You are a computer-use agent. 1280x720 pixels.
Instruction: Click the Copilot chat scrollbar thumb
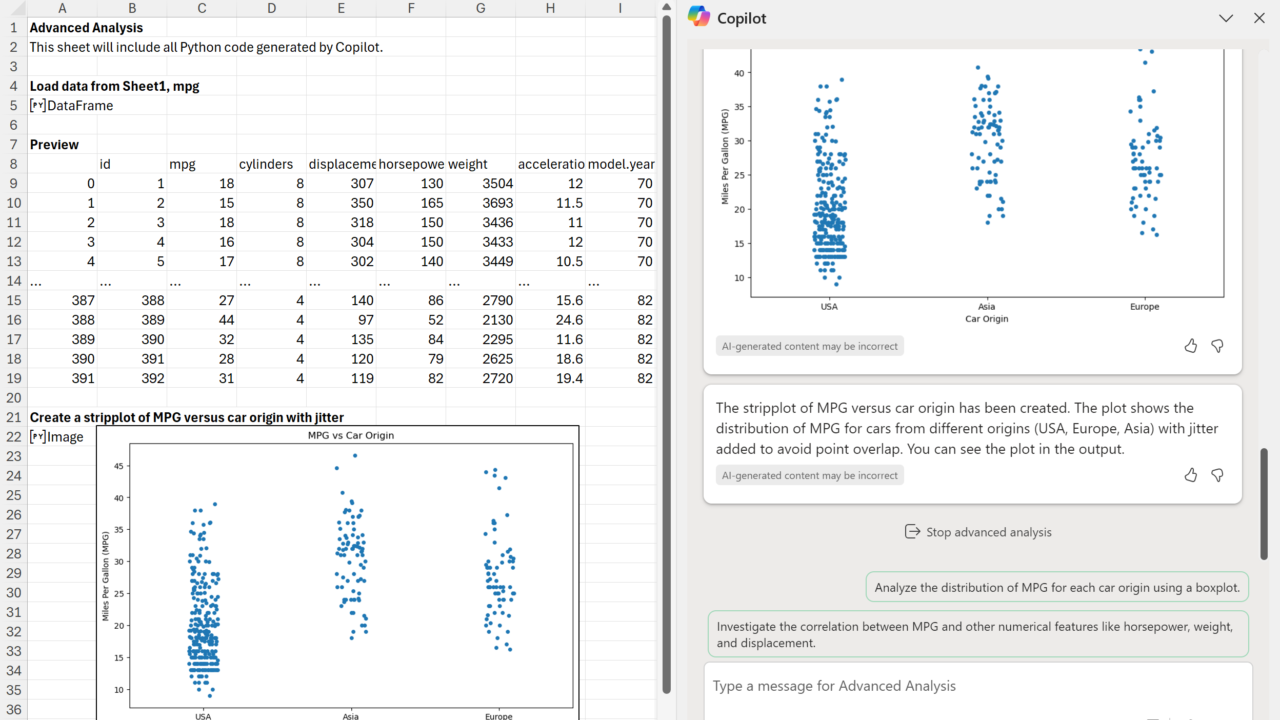click(1264, 503)
